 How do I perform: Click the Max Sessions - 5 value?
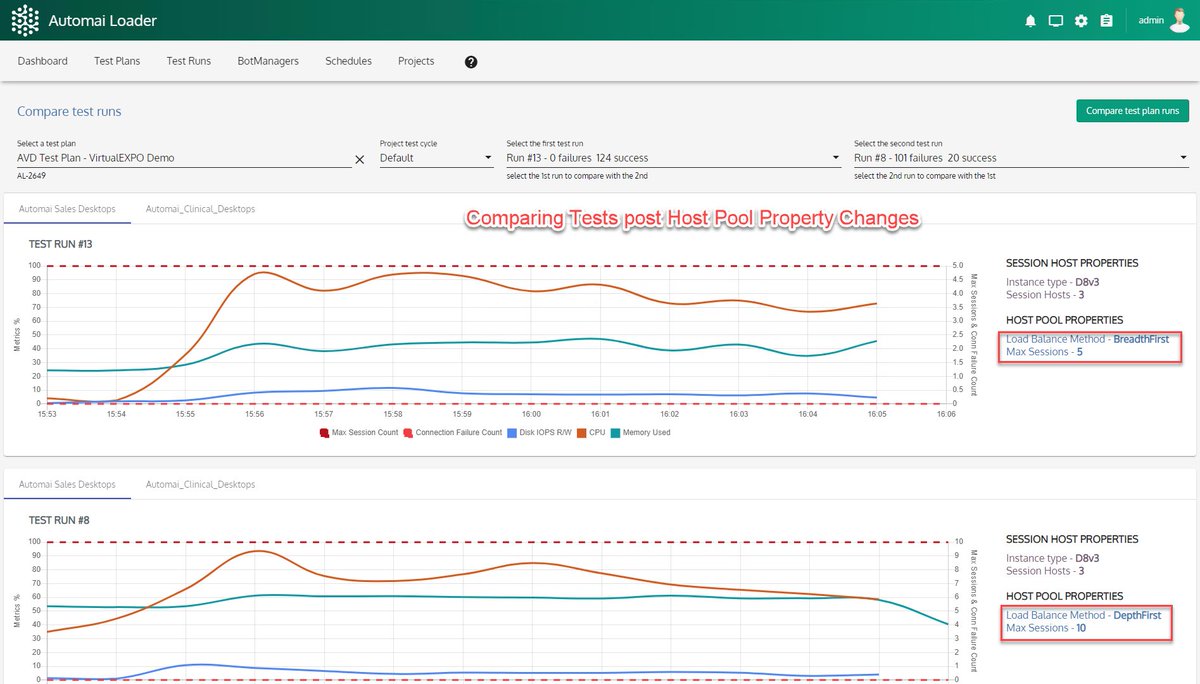point(1045,352)
